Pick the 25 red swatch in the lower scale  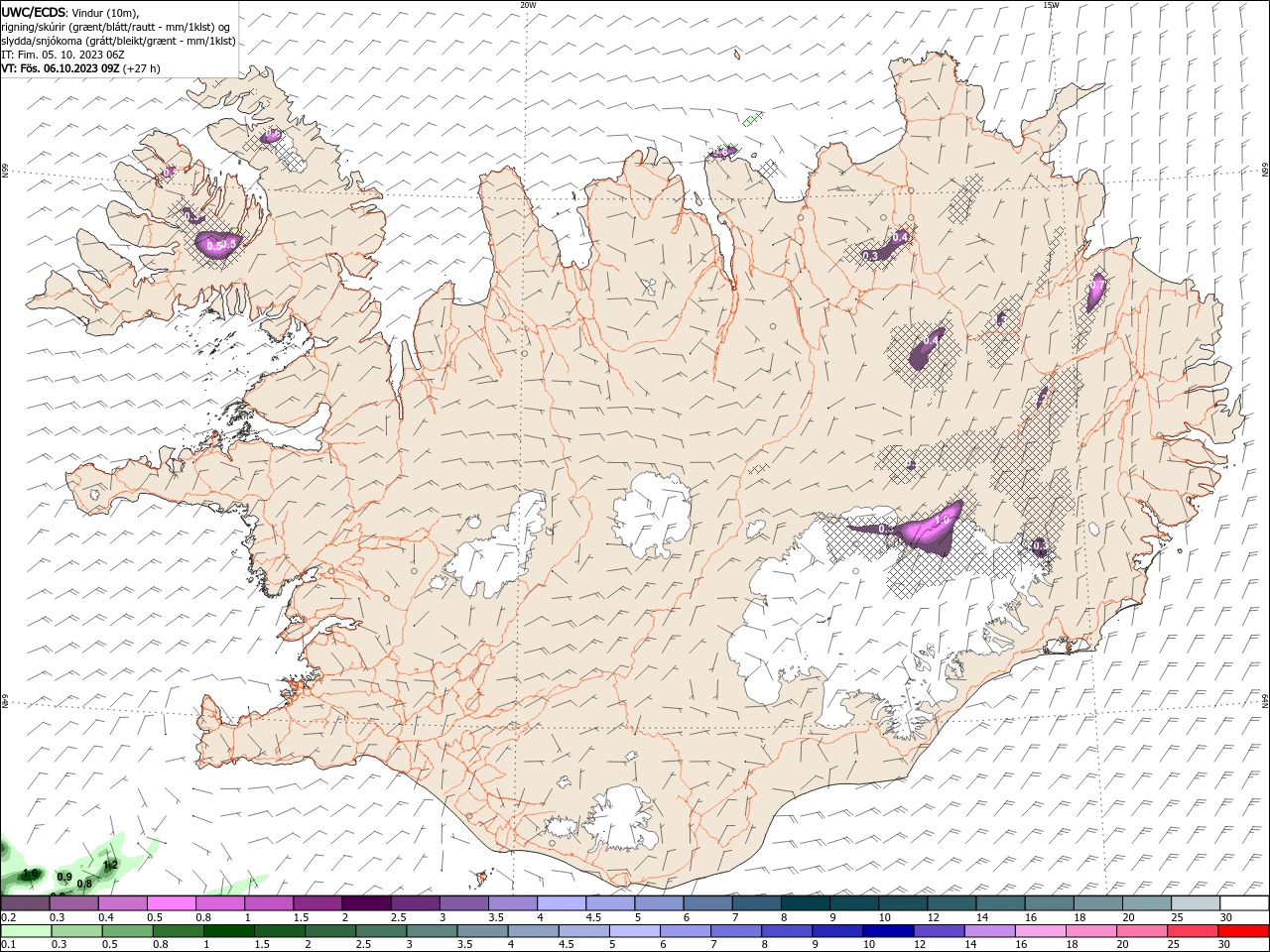coord(1194,931)
